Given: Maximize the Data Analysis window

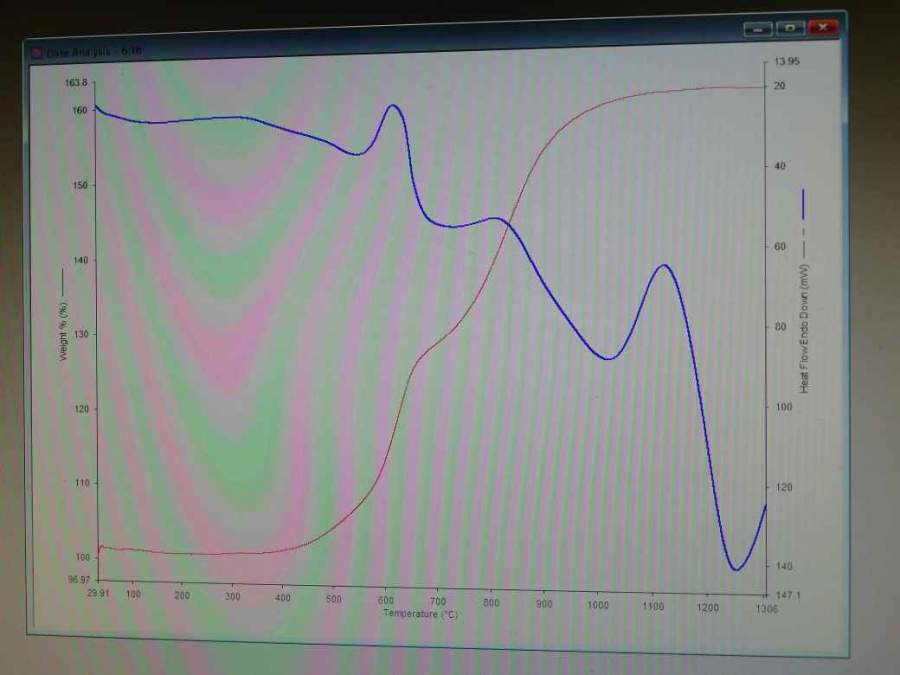Looking at the screenshot, I should 790,28.
